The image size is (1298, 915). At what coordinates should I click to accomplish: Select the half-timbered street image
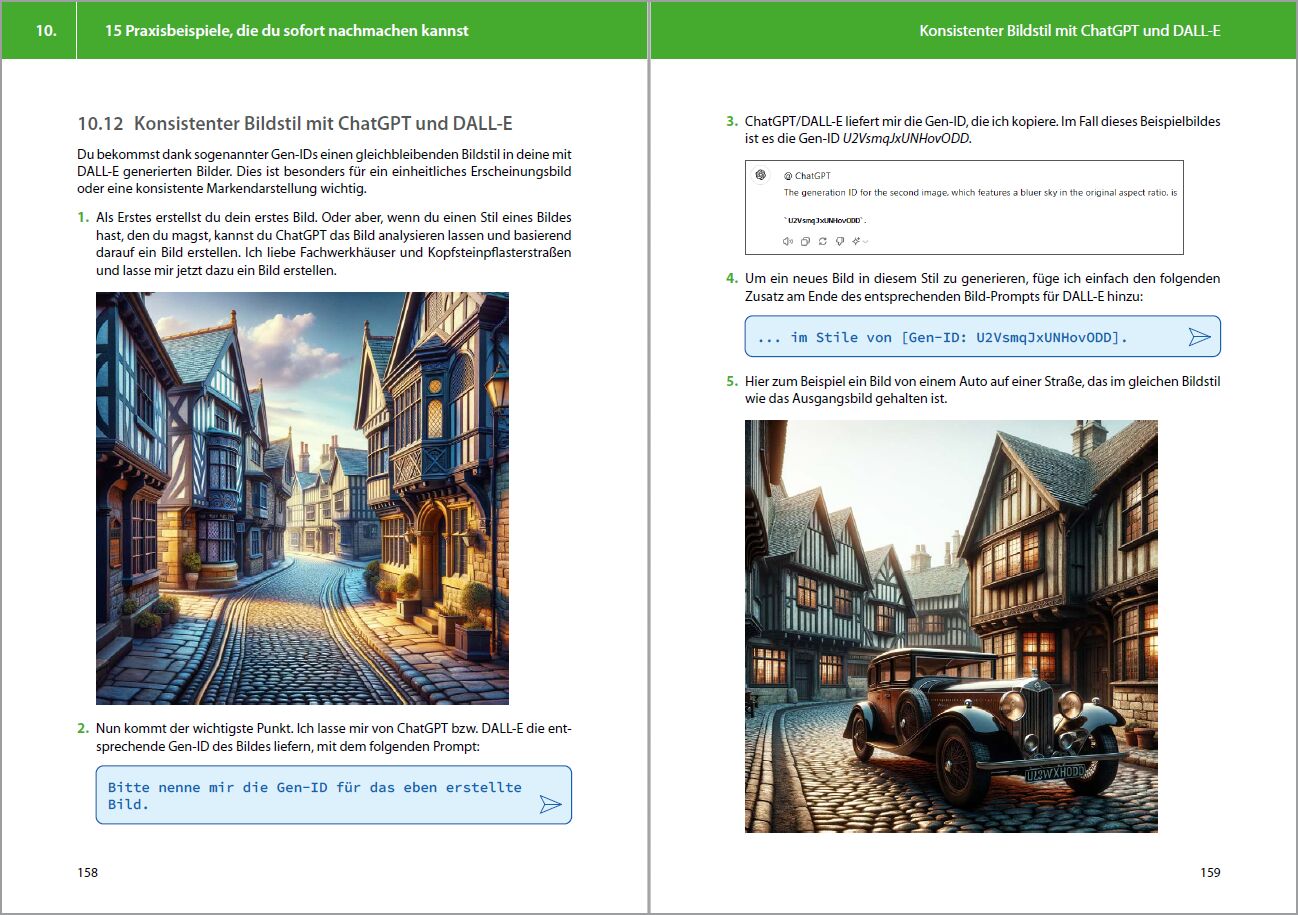pos(302,498)
